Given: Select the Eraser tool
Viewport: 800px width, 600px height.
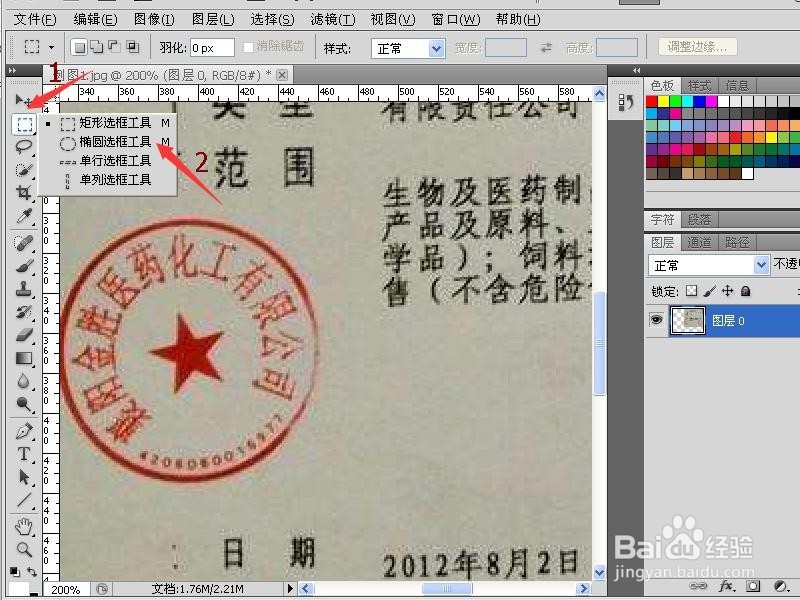Looking at the screenshot, I should point(23,335).
